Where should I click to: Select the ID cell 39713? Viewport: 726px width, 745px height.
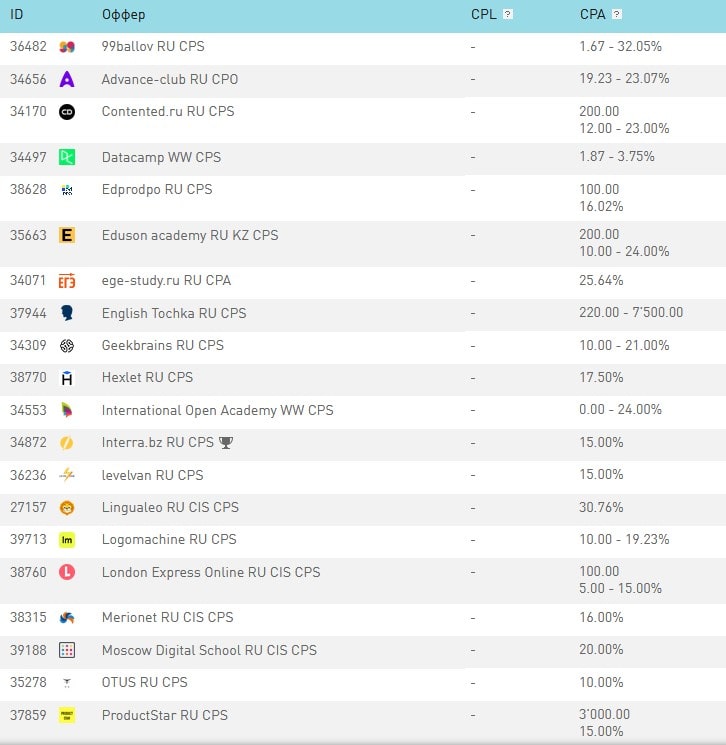(29, 539)
